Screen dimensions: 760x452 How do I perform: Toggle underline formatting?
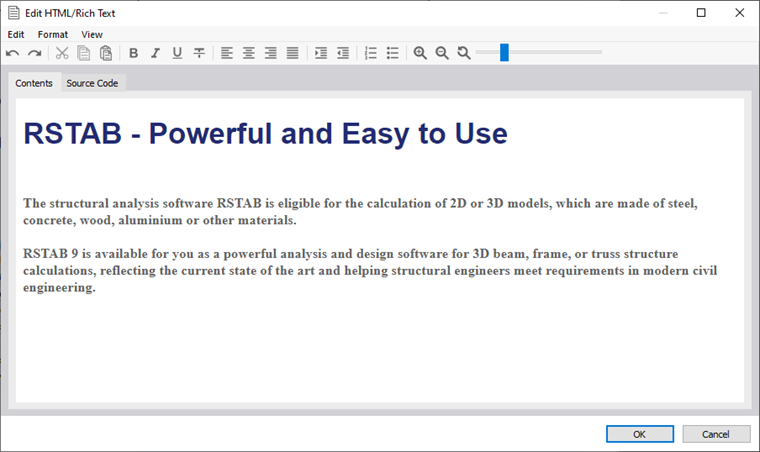coord(177,53)
